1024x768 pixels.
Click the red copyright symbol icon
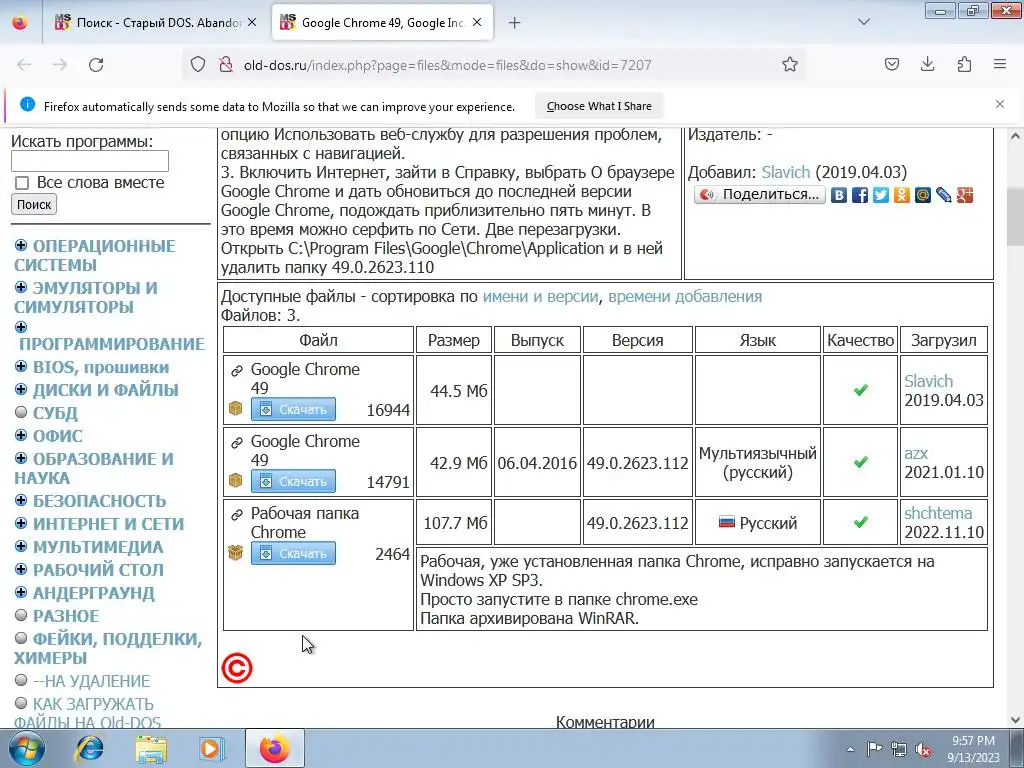236,668
